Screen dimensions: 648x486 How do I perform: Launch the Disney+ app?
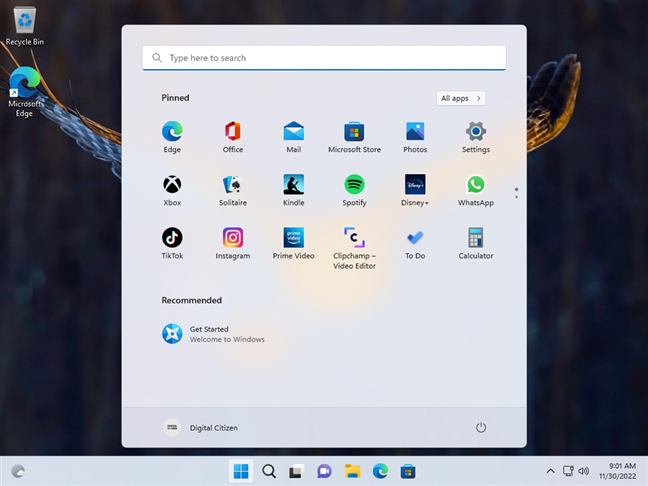[415, 191]
